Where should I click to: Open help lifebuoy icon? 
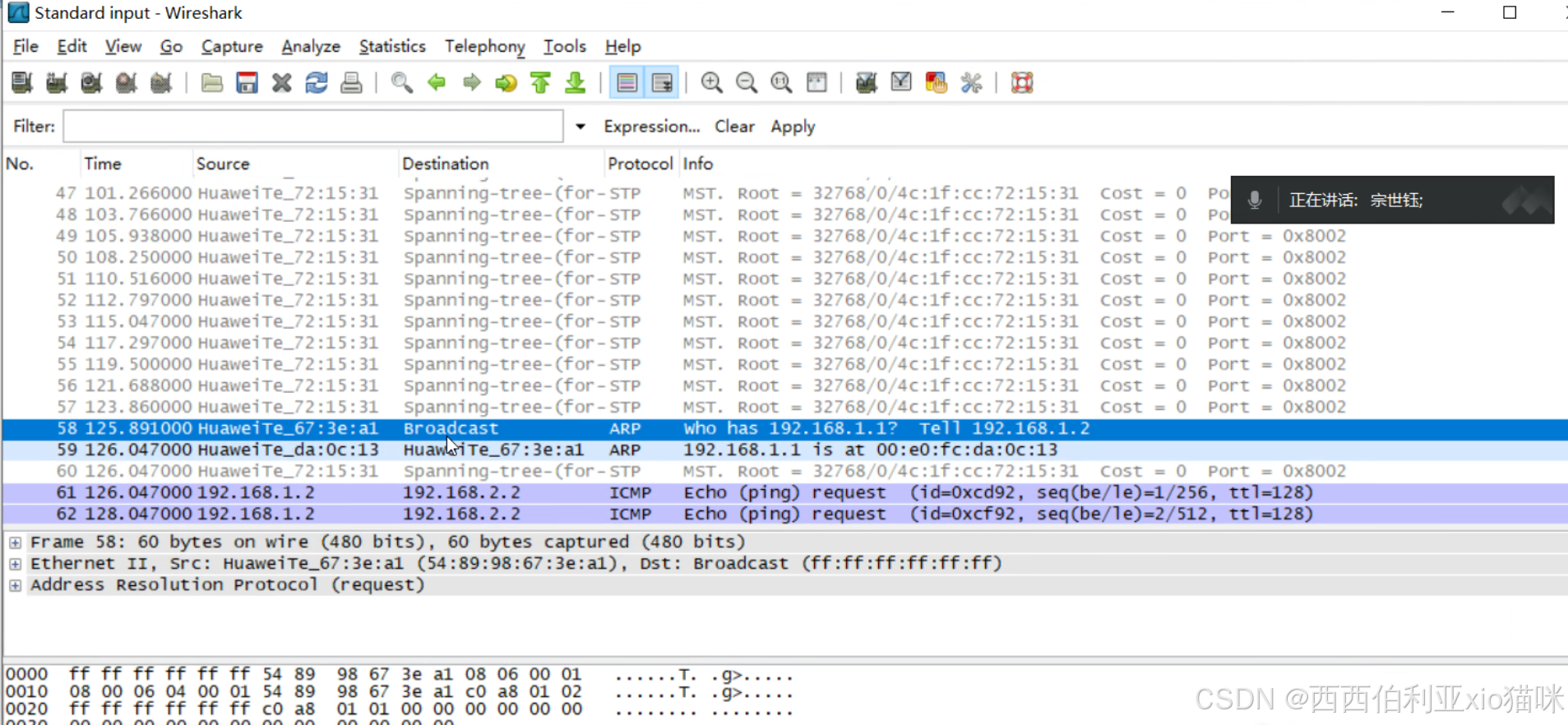pos(1022,82)
